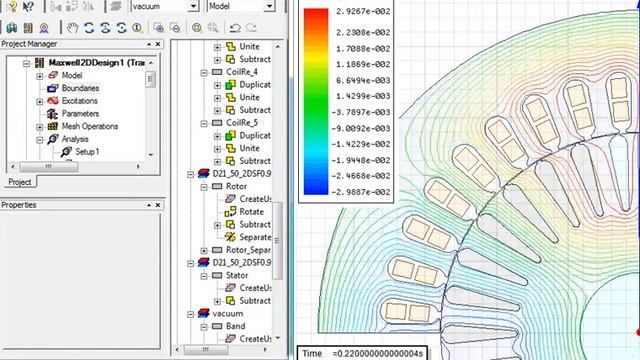Click the first rotate view icon
This screenshot has width=640, height=360.
pyautogui.click(x=89, y=28)
